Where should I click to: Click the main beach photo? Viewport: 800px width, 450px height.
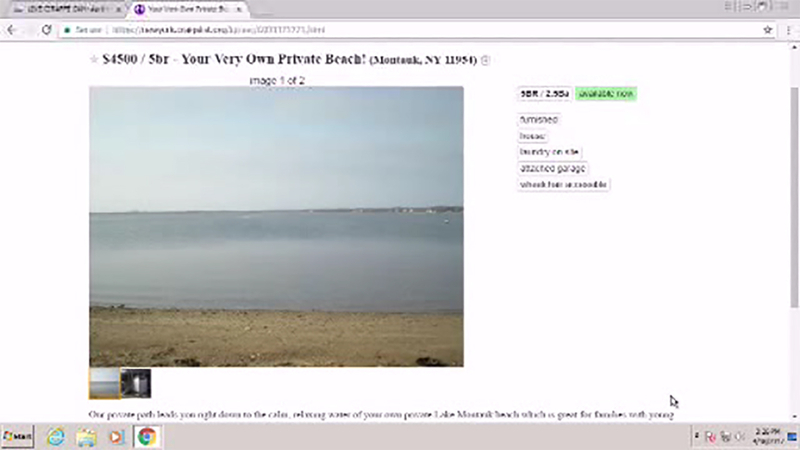pos(277,227)
